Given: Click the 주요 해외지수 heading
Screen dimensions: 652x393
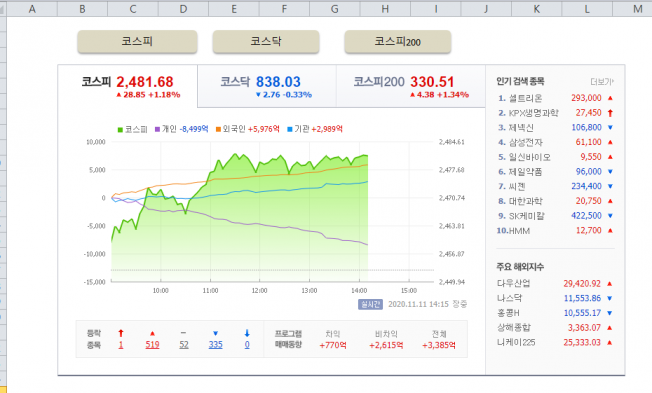Looking at the screenshot, I should tap(520, 267).
